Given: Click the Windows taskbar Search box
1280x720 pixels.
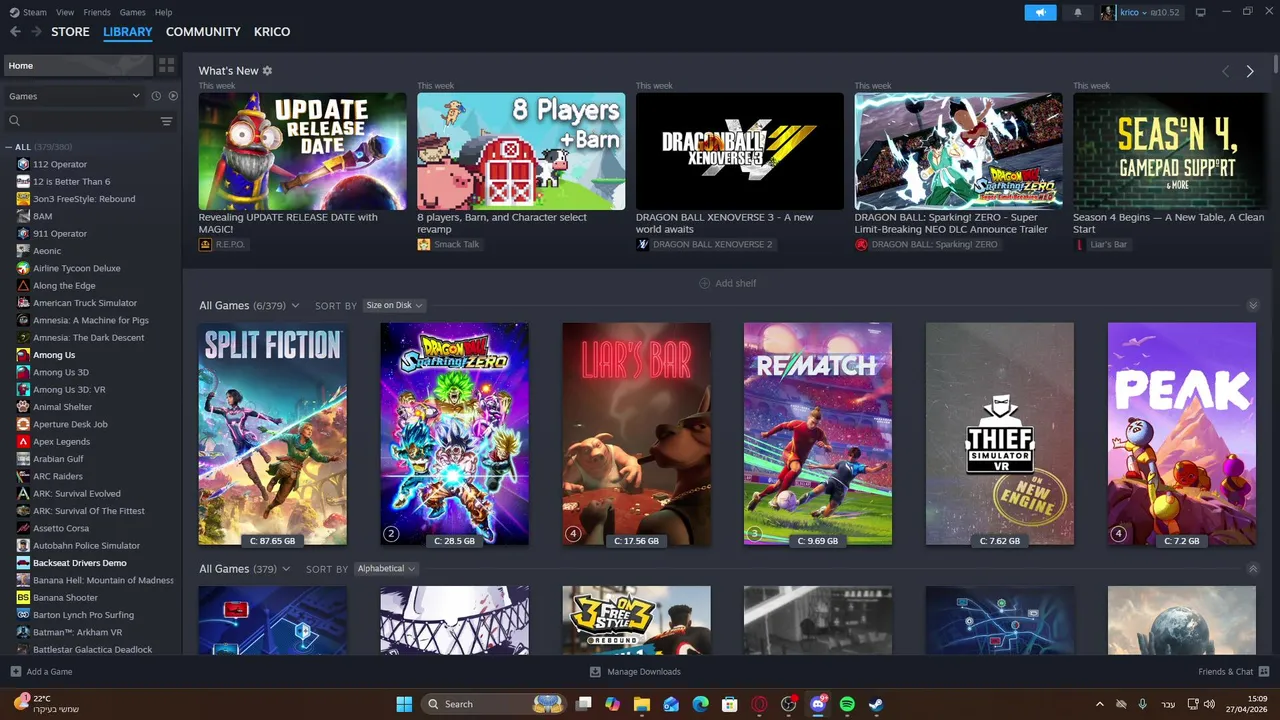Looking at the screenshot, I should tap(496, 704).
